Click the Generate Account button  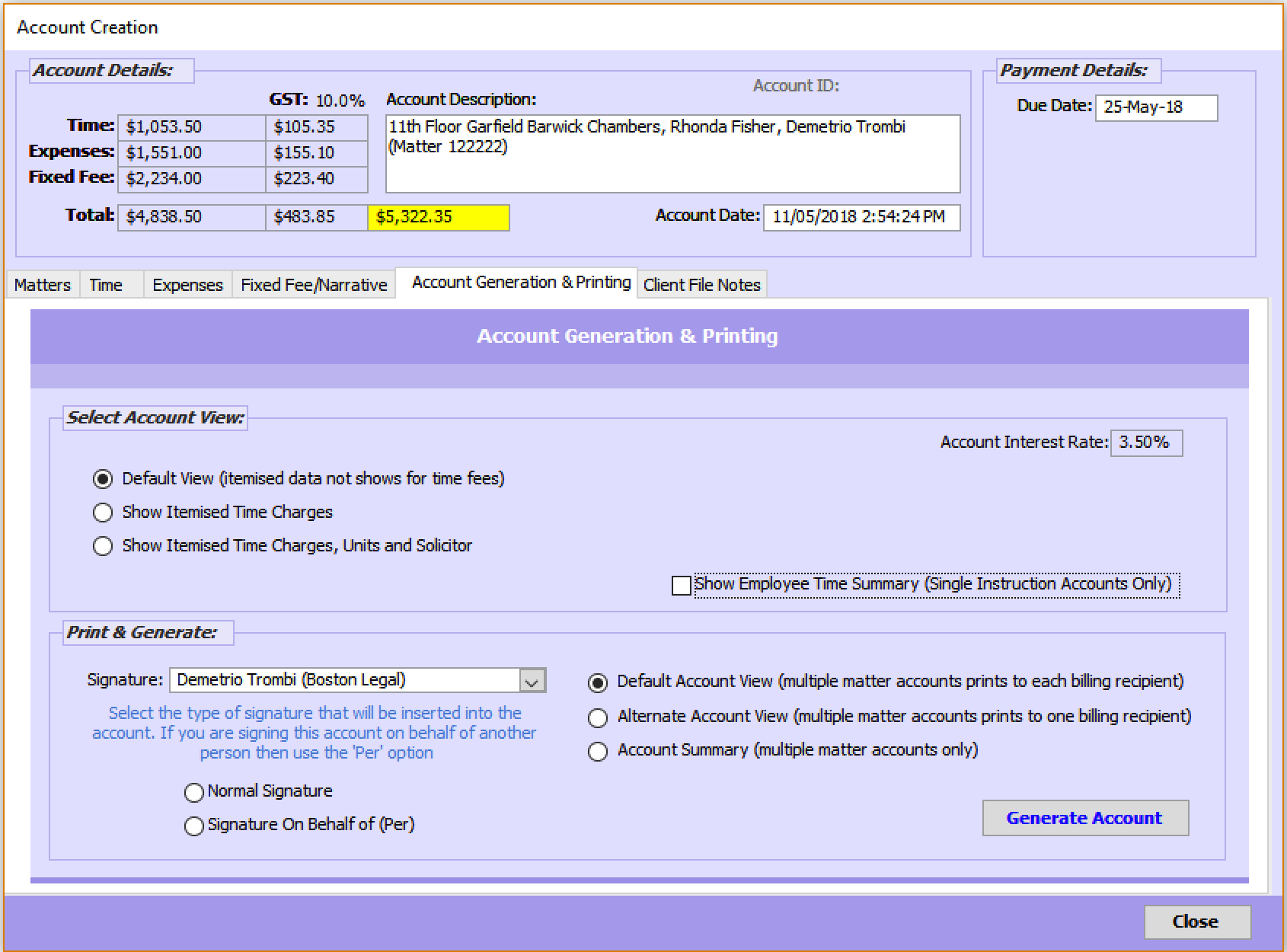pyautogui.click(x=1085, y=818)
